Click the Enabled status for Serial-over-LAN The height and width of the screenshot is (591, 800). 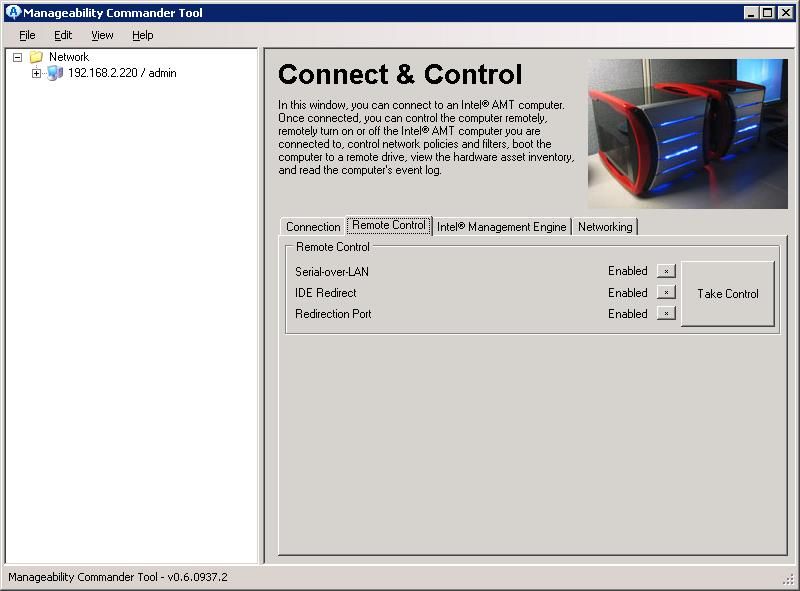628,271
